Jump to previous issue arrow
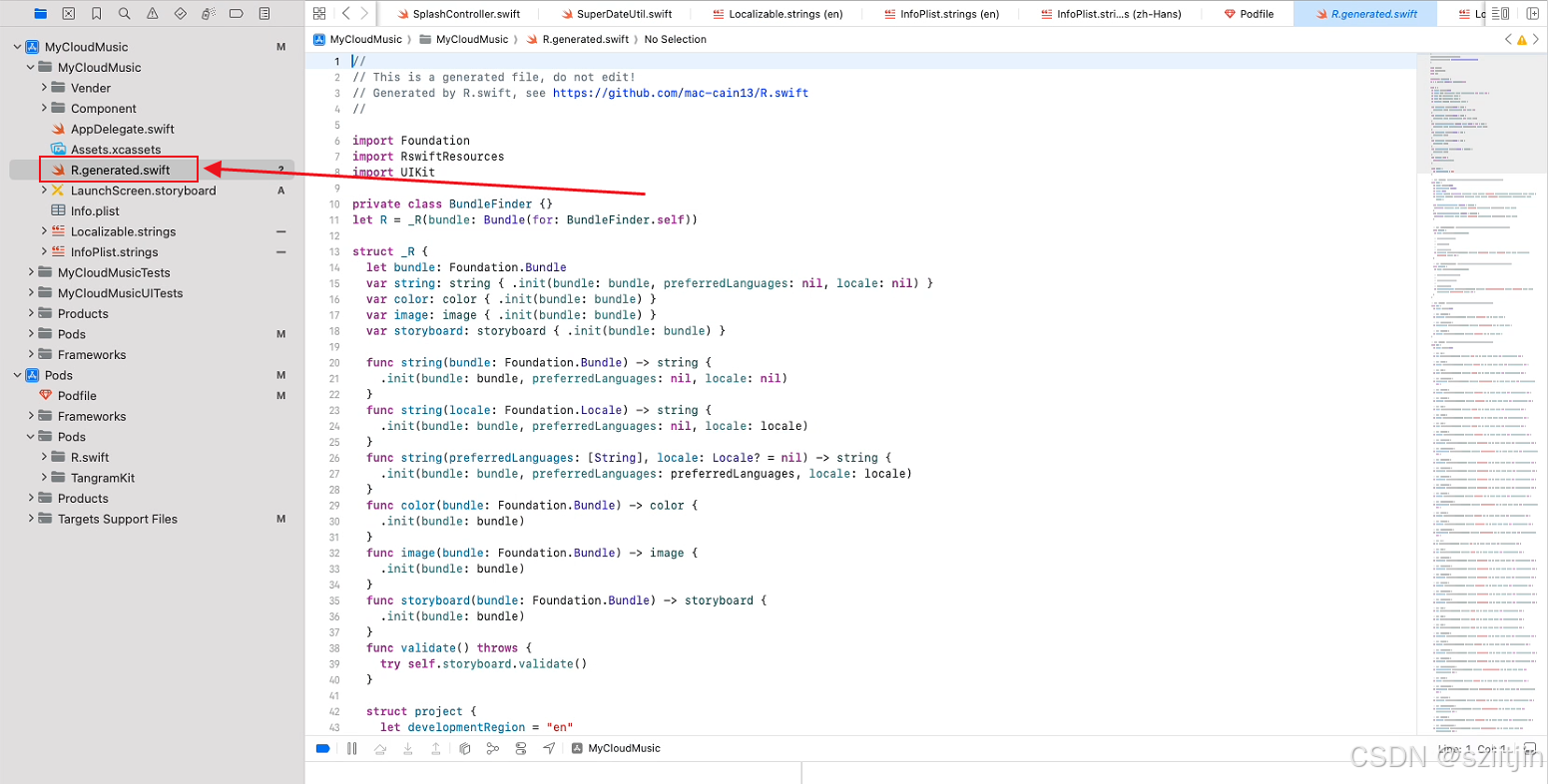Screen dimensions: 1548x784 tap(1508, 40)
